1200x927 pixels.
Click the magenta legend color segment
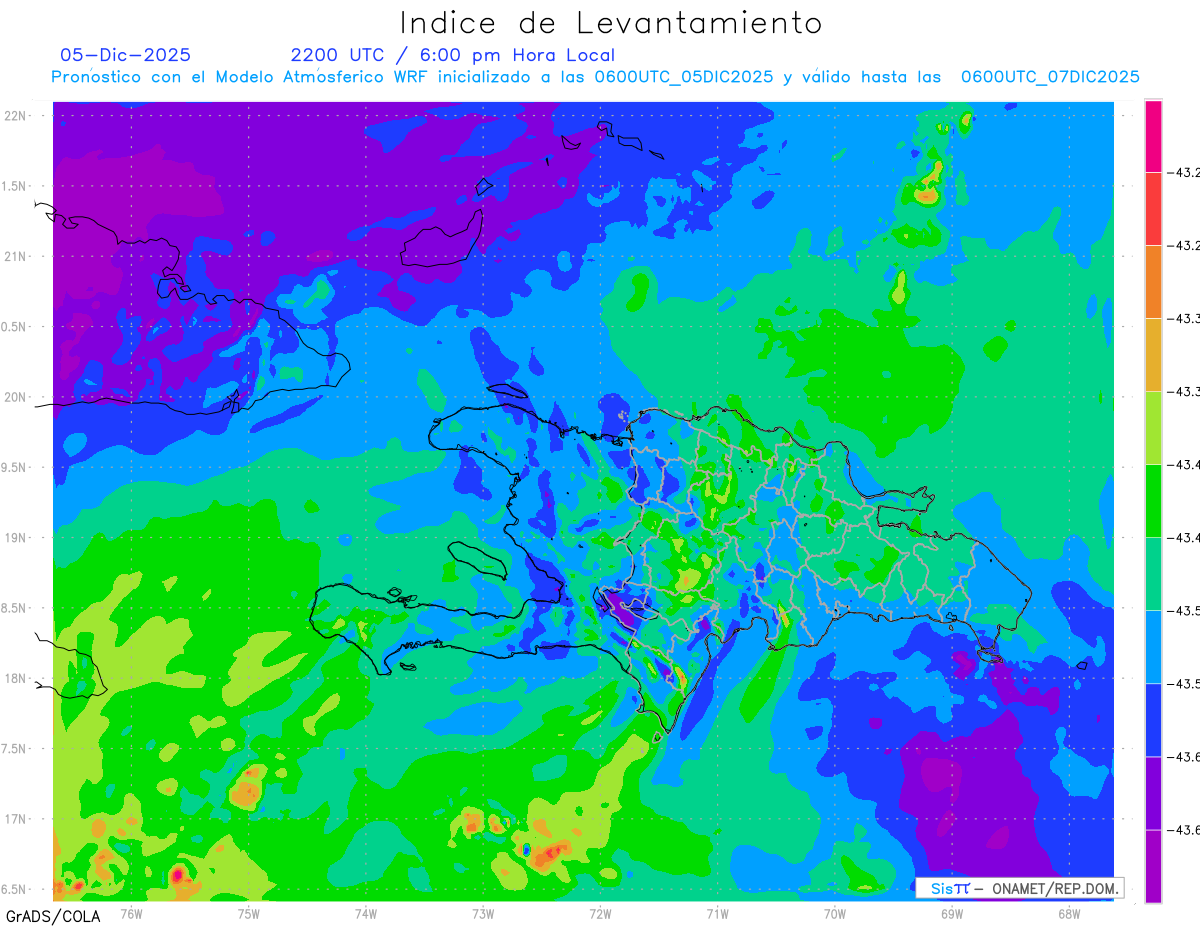point(1153,136)
